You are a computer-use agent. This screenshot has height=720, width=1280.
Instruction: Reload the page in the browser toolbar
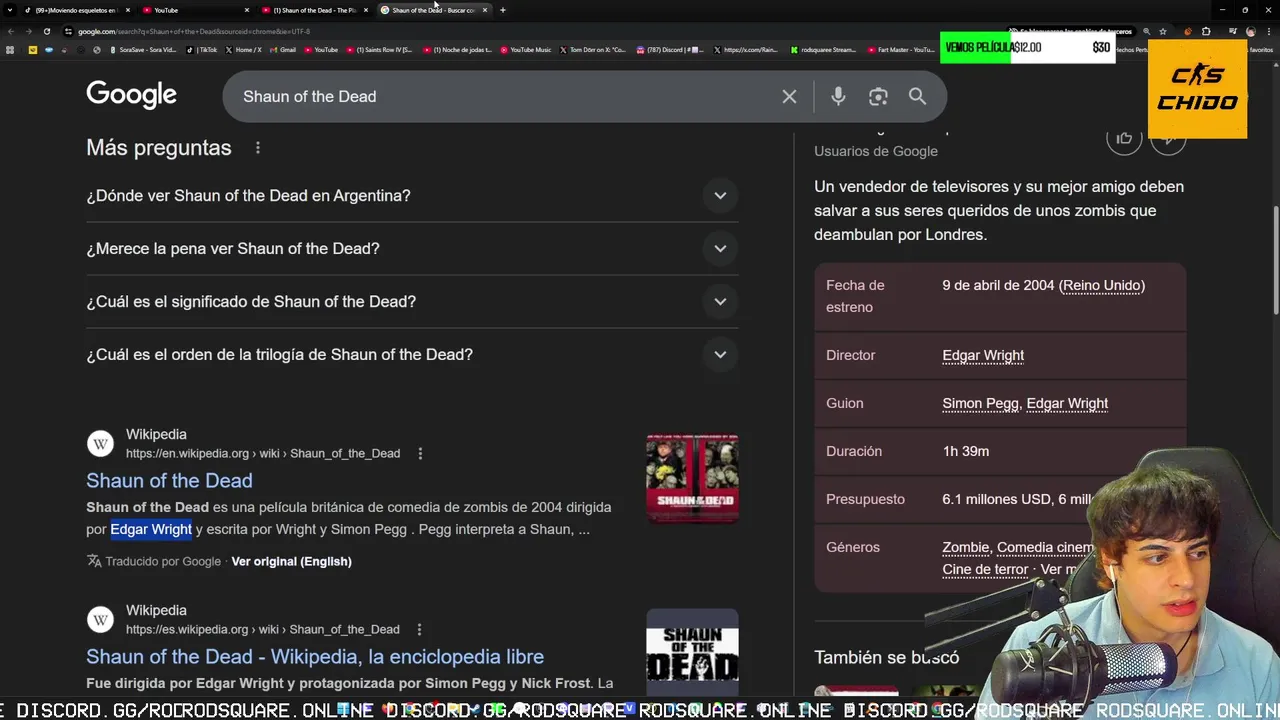(x=46, y=31)
